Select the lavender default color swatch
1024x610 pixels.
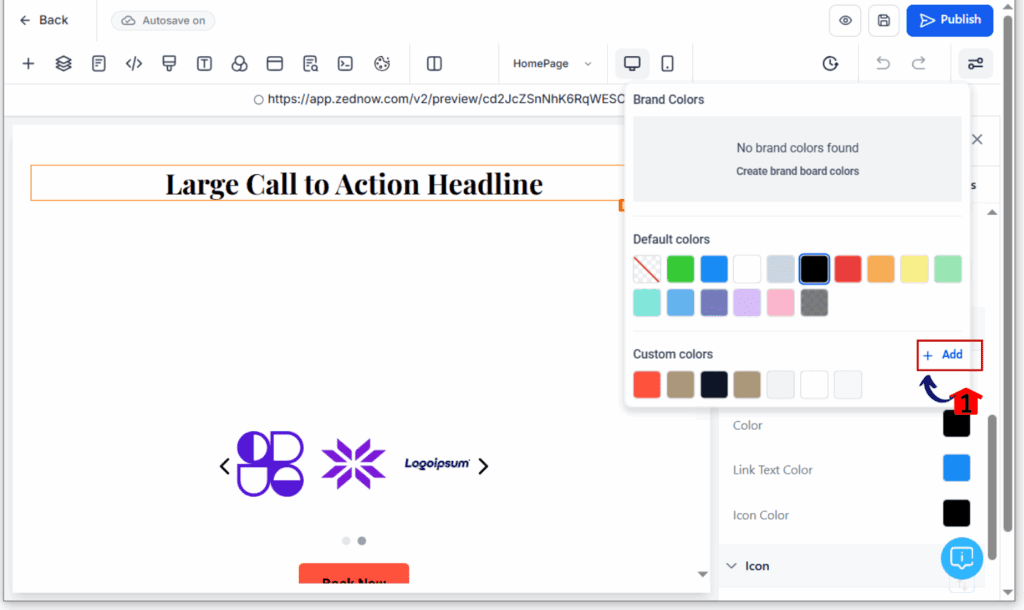[747, 303]
